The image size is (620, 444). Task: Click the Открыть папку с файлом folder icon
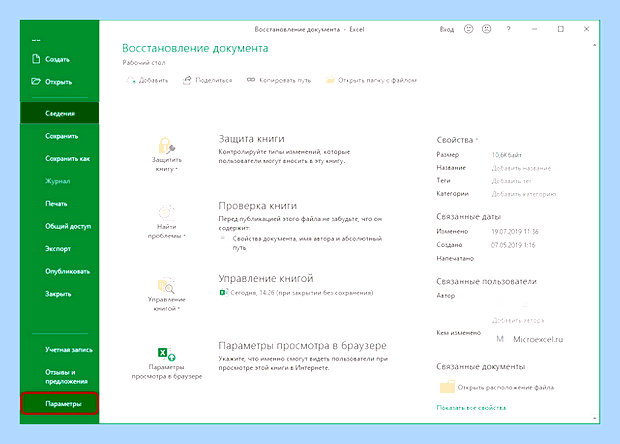(330, 80)
